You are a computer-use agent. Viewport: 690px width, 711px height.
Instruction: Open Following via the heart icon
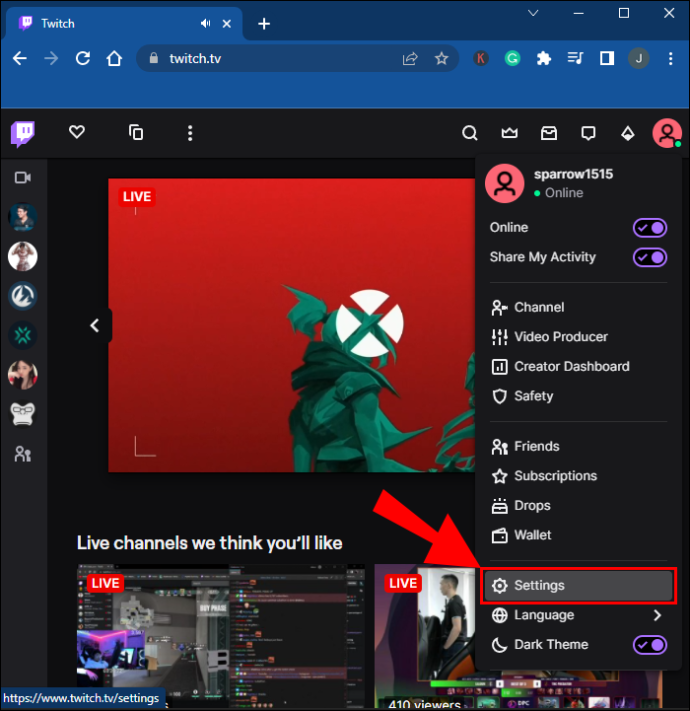click(x=77, y=132)
